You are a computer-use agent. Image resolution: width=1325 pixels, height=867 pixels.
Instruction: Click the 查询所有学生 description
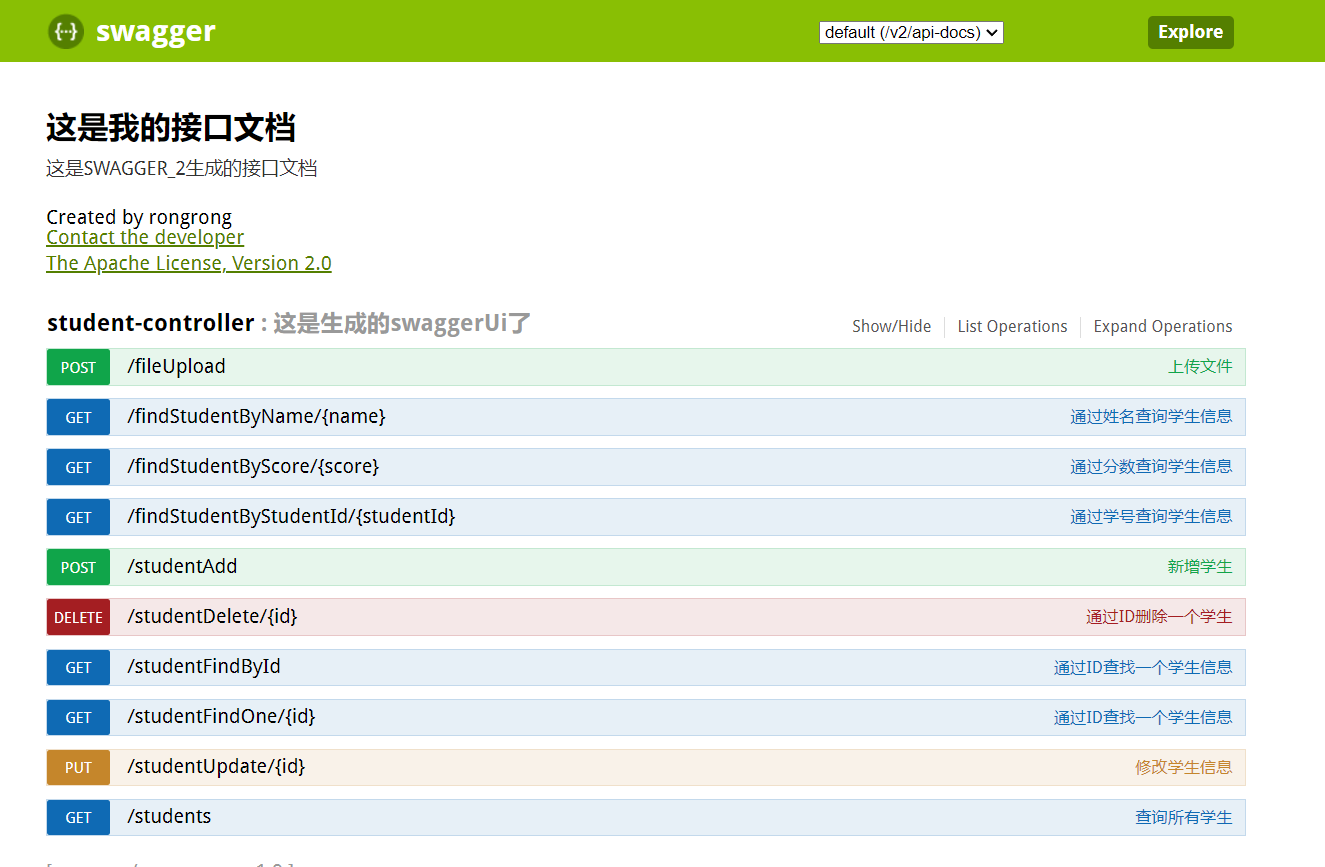coord(1184,817)
